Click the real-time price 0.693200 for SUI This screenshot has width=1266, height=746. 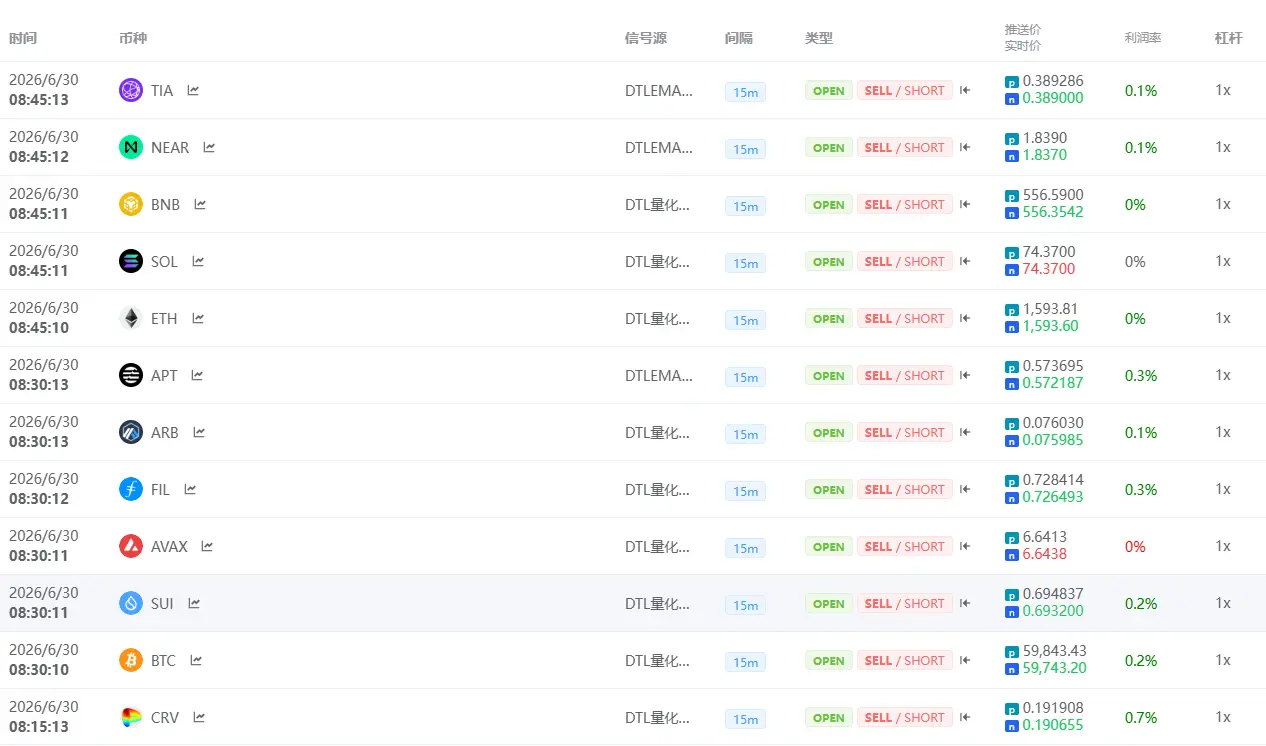click(1053, 611)
